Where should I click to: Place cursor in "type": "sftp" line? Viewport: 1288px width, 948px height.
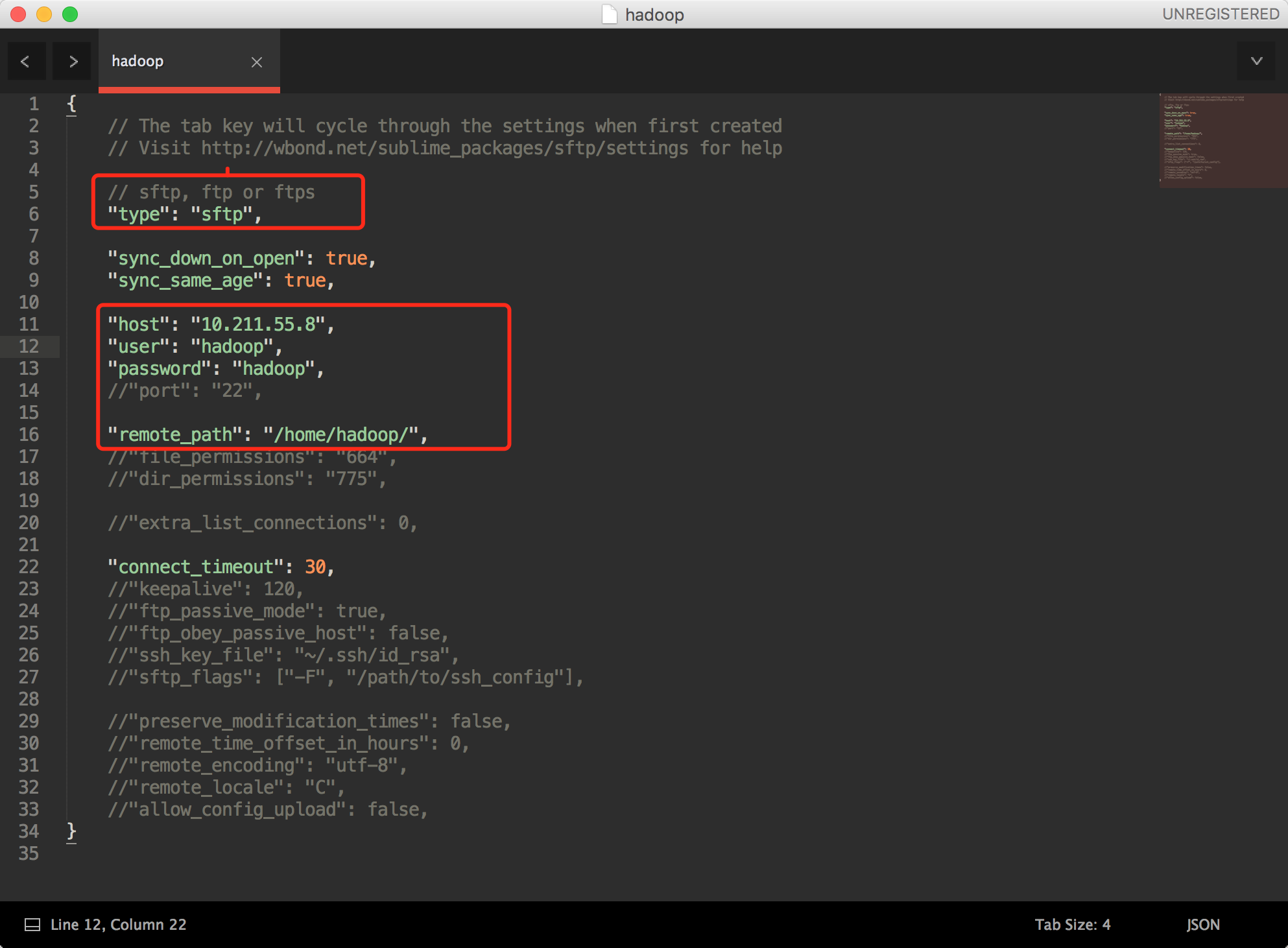pos(184,214)
